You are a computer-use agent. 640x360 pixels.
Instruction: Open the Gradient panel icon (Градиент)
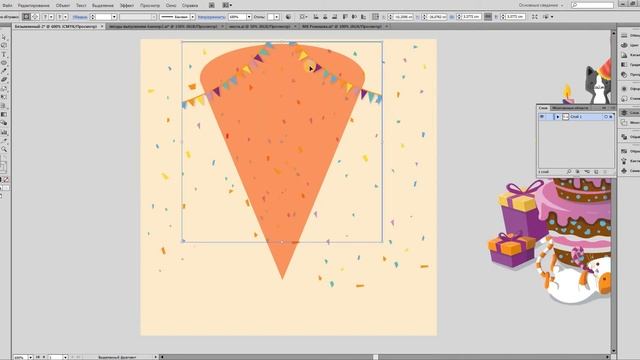point(624,64)
